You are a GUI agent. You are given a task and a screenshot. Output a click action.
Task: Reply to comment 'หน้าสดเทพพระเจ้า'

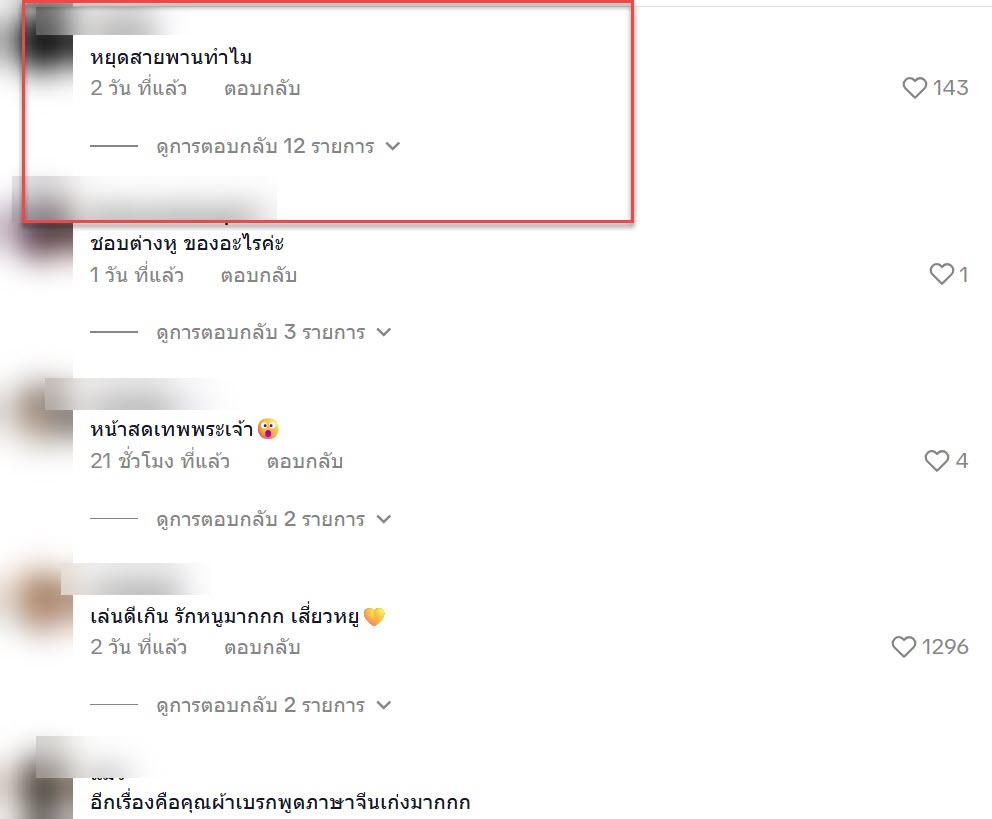pyautogui.click(x=305, y=461)
